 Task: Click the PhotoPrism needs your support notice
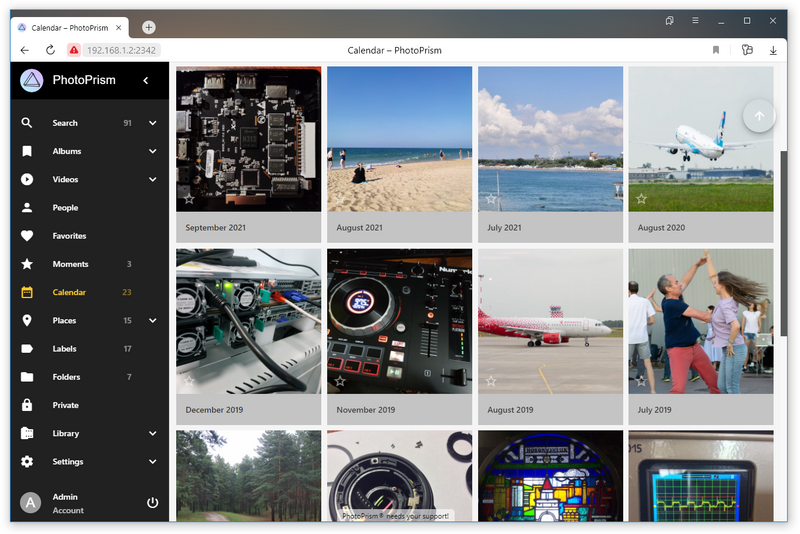[395, 516]
